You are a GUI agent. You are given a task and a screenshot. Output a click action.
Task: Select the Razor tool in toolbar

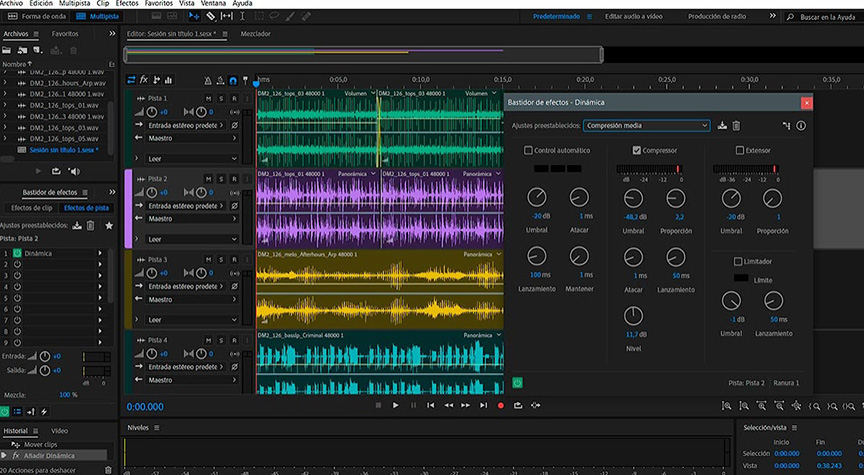pos(211,17)
